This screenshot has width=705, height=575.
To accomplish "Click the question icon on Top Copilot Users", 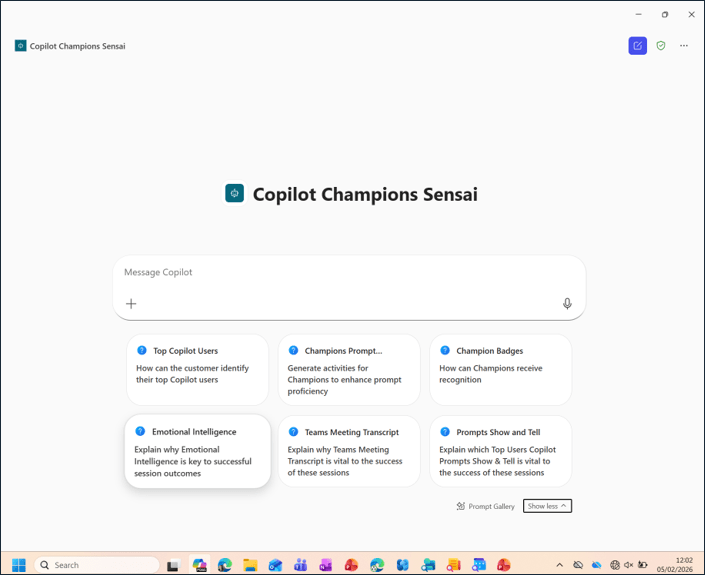I will (142, 350).
